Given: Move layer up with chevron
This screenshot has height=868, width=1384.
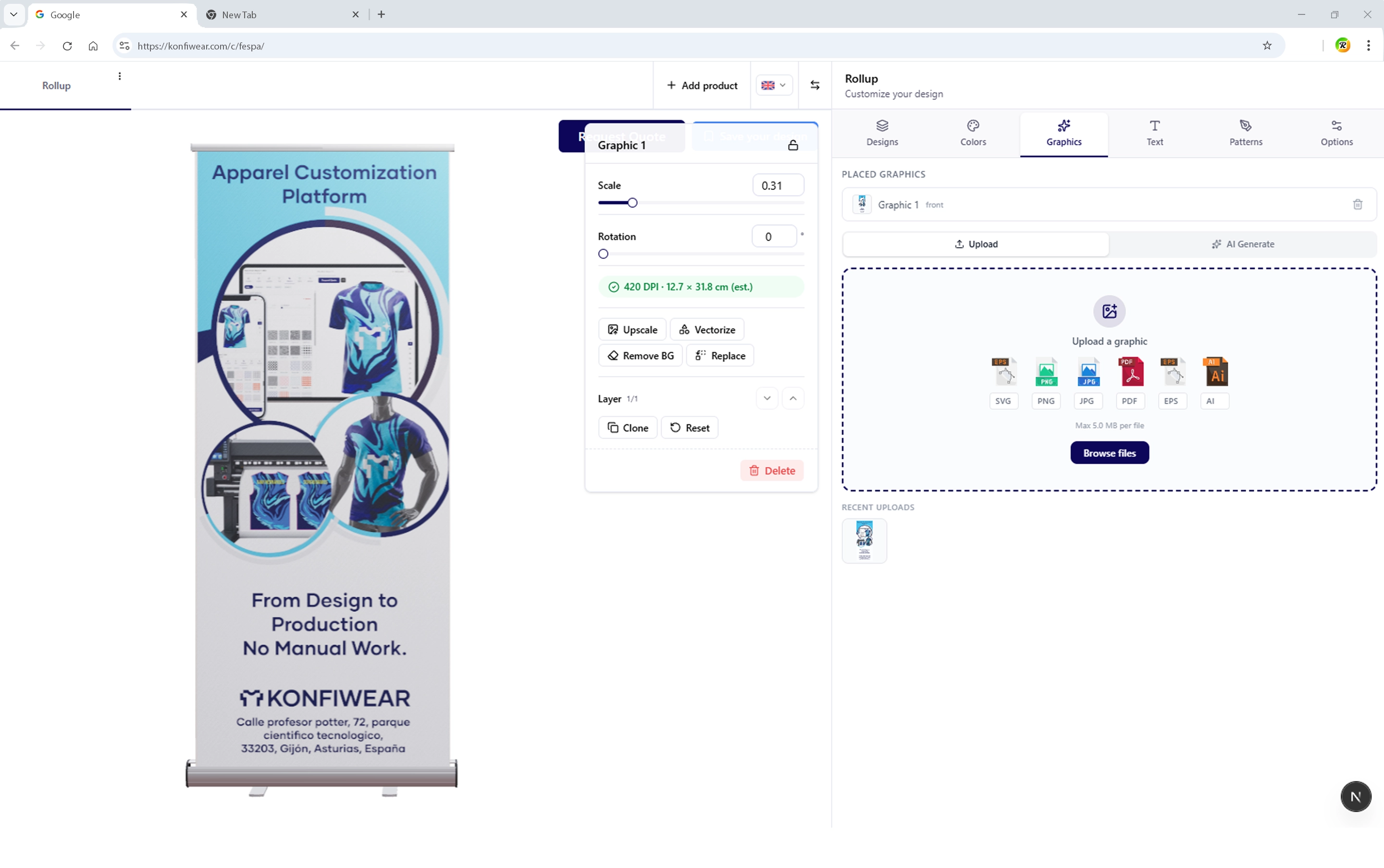Looking at the screenshot, I should pos(793,398).
